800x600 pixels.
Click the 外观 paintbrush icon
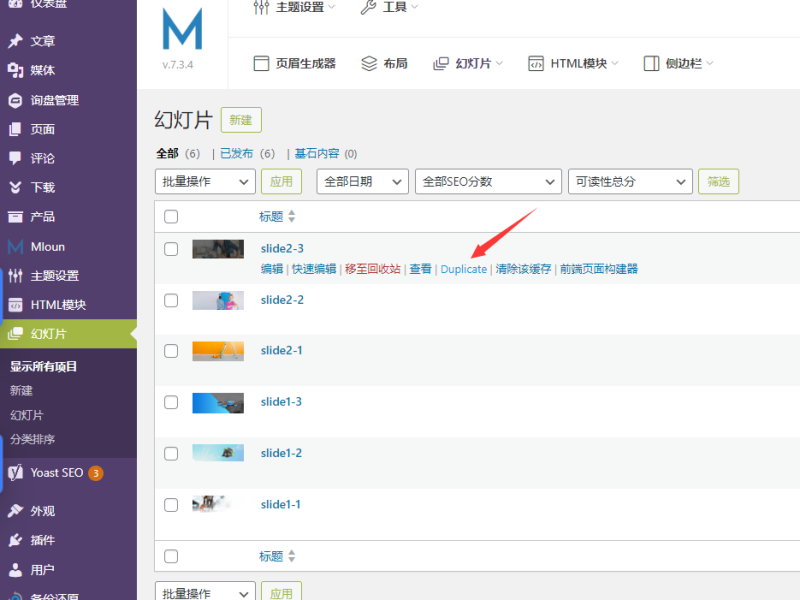(15, 511)
